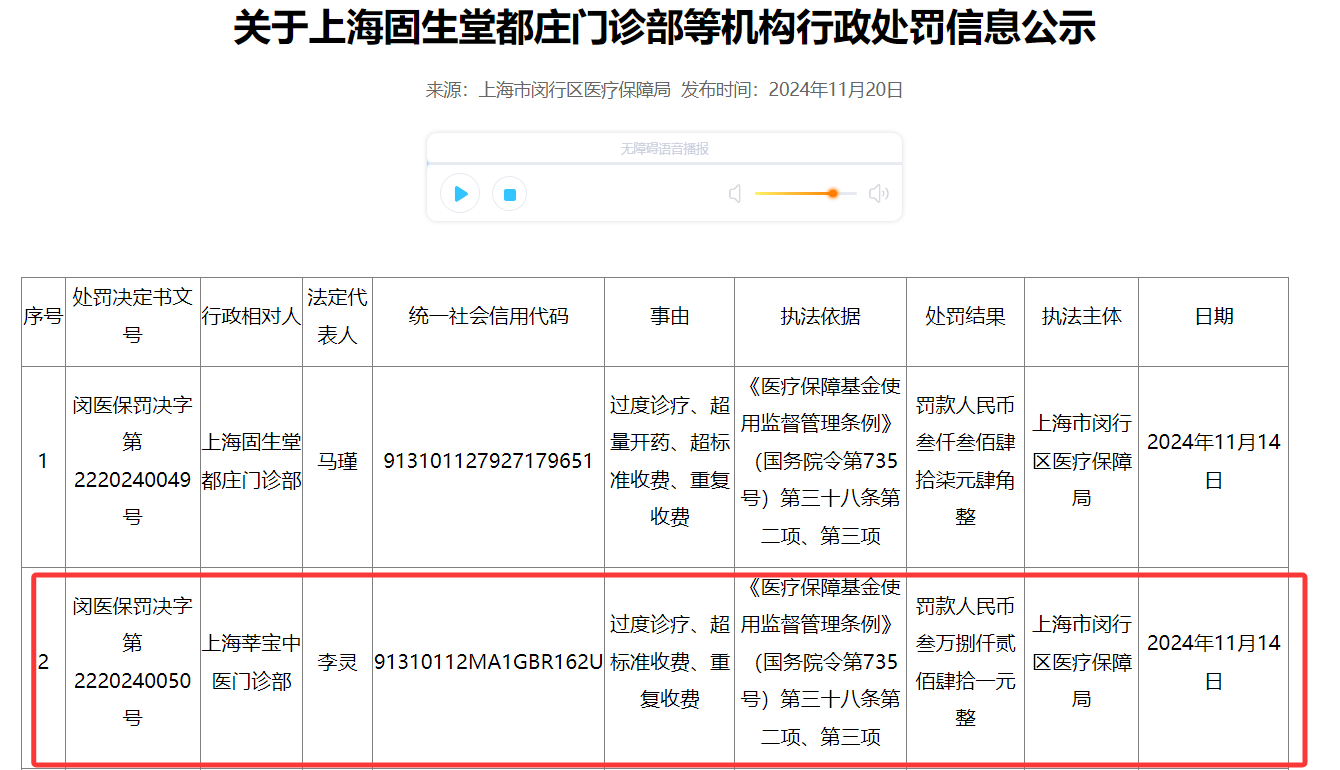Stop the audio broadcast playback
Image resolution: width=1340 pixels, height=770 pixels.
pos(510,194)
